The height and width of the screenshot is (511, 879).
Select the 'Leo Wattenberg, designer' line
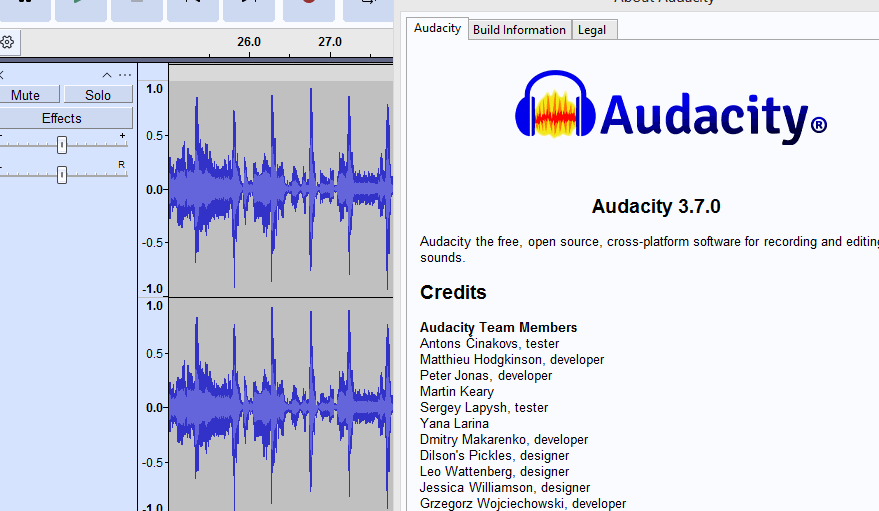click(x=494, y=471)
